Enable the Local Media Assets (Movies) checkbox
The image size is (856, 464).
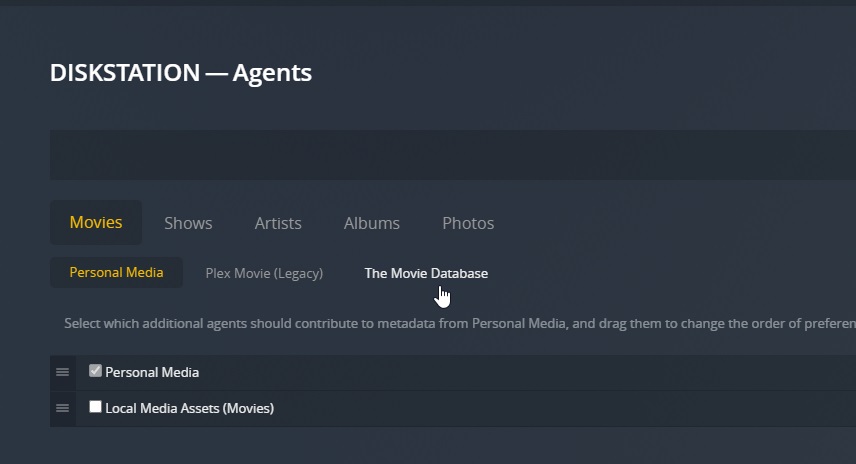[x=95, y=407]
